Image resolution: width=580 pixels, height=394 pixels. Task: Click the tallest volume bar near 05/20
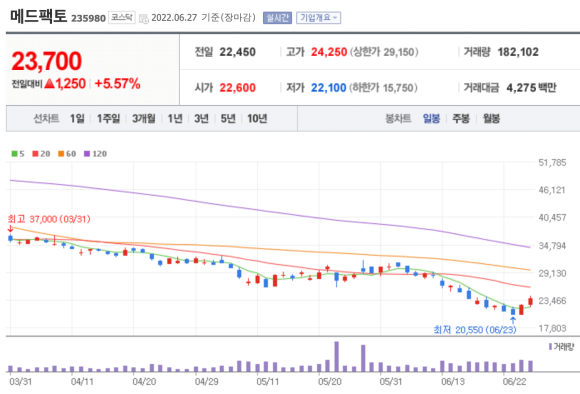point(337,357)
